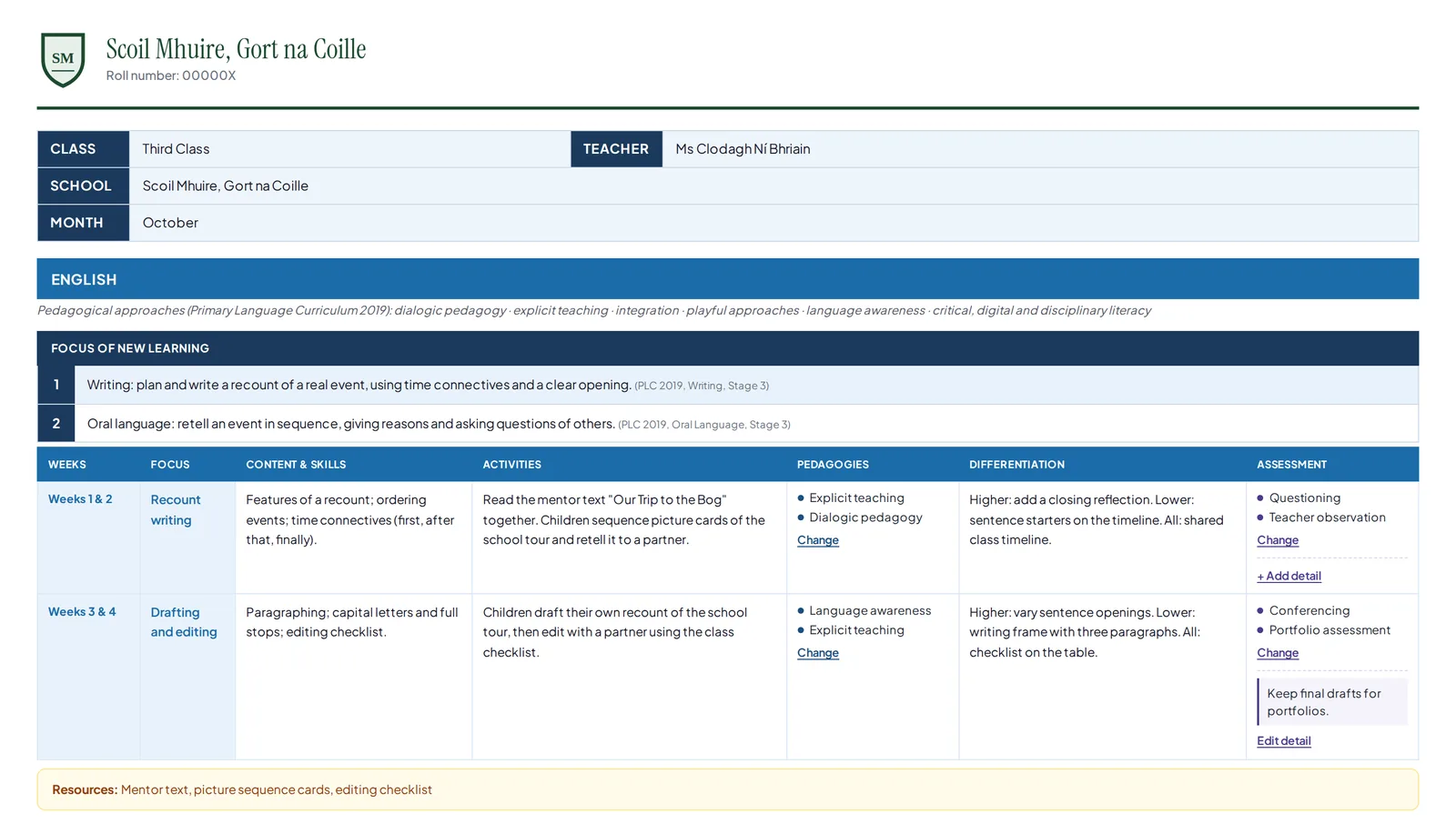
Task: Select focus of new learning item 1
Action: 727,385
